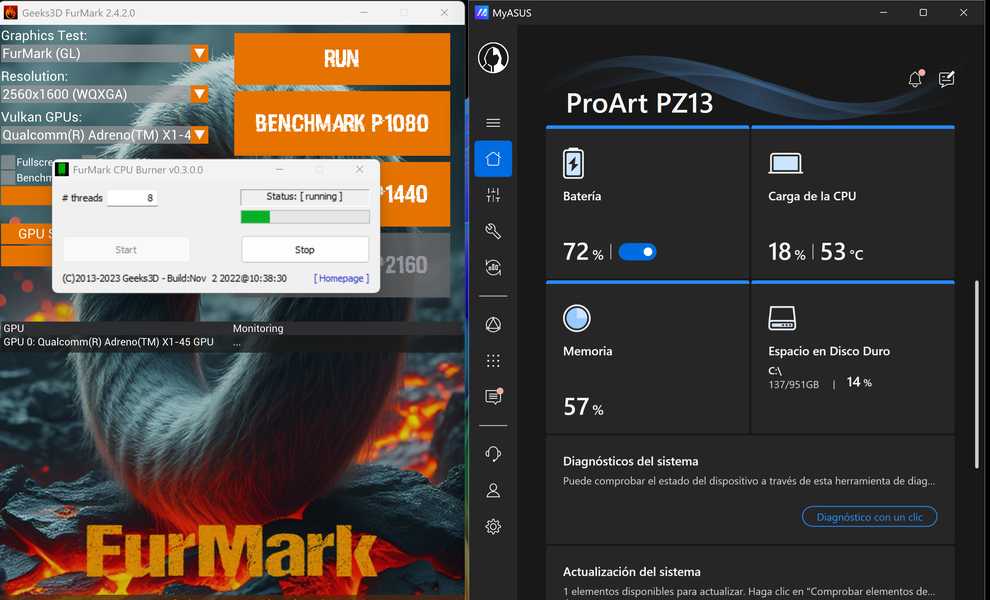Open the wrench tools icon in sidebar
This screenshot has width=990, height=600.
(493, 231)
